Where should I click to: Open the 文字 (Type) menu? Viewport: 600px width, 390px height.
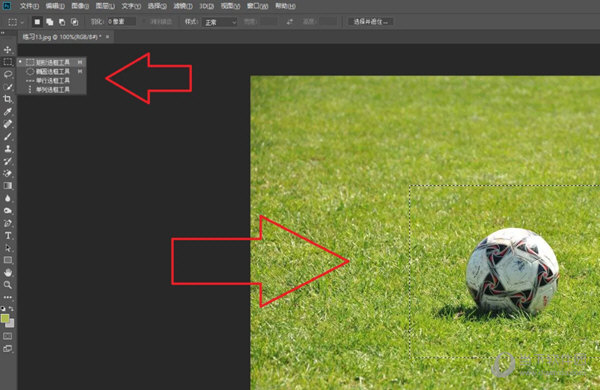pos(131,6)
